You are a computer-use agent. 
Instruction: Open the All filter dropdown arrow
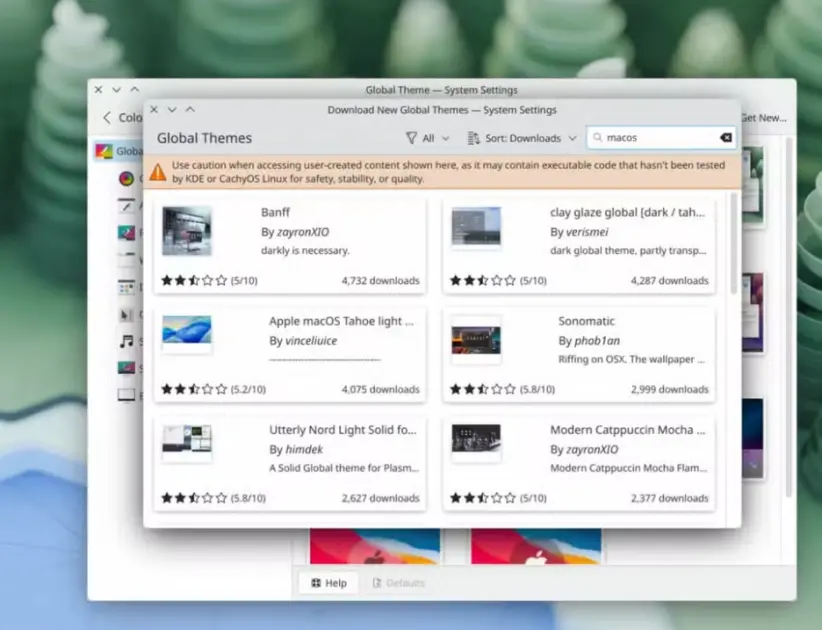pyautogui.click(x=446, y=138)
